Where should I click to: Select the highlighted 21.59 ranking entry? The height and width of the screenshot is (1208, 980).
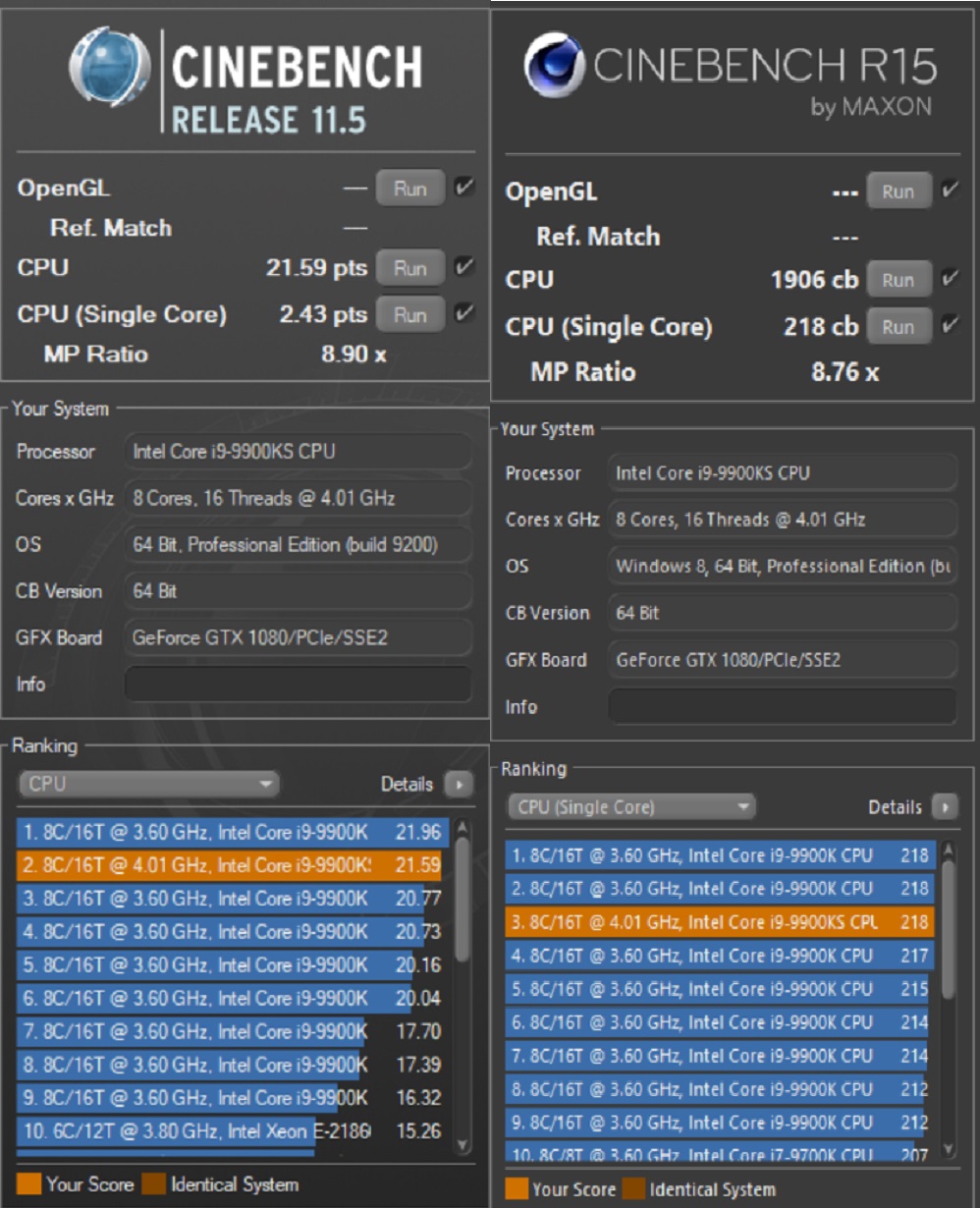point(229,865)
